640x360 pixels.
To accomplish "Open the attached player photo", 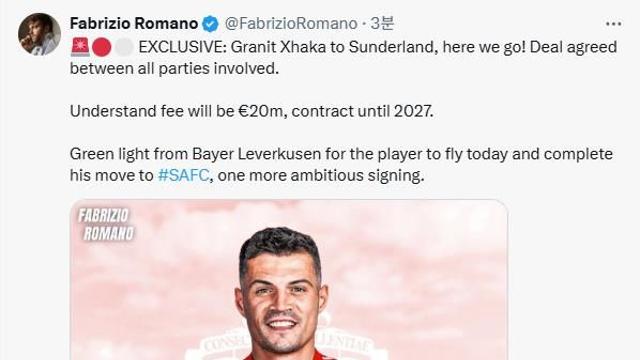I will pos(289,280).
